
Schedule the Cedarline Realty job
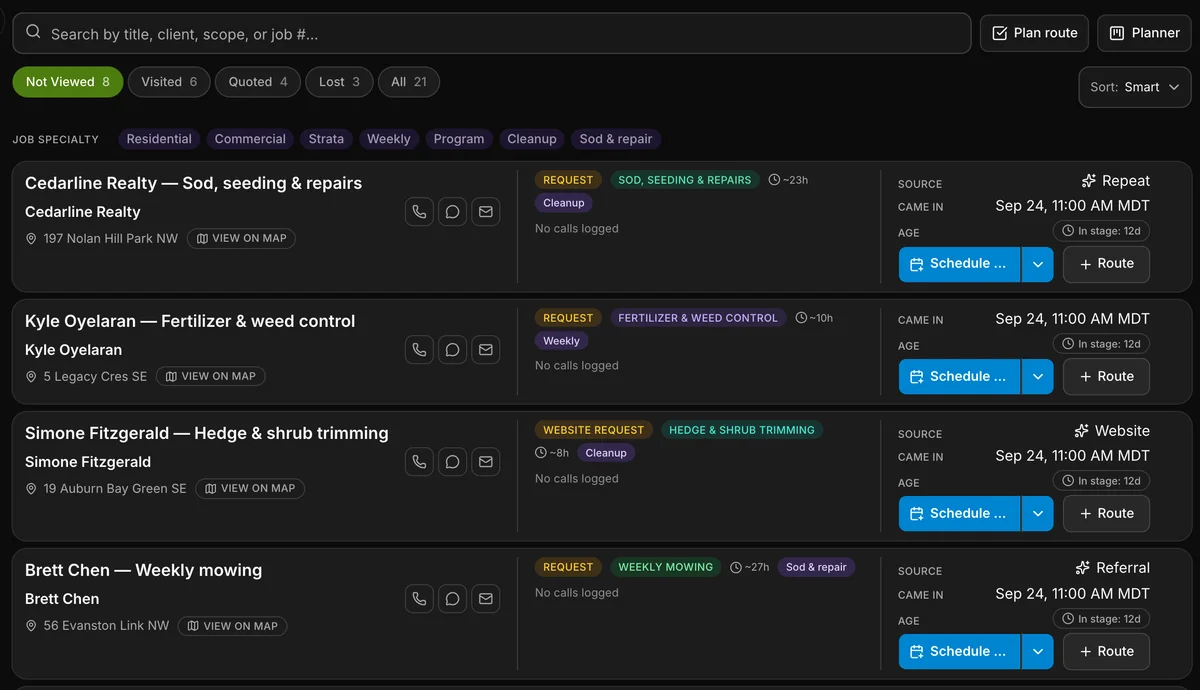(960, 264)
